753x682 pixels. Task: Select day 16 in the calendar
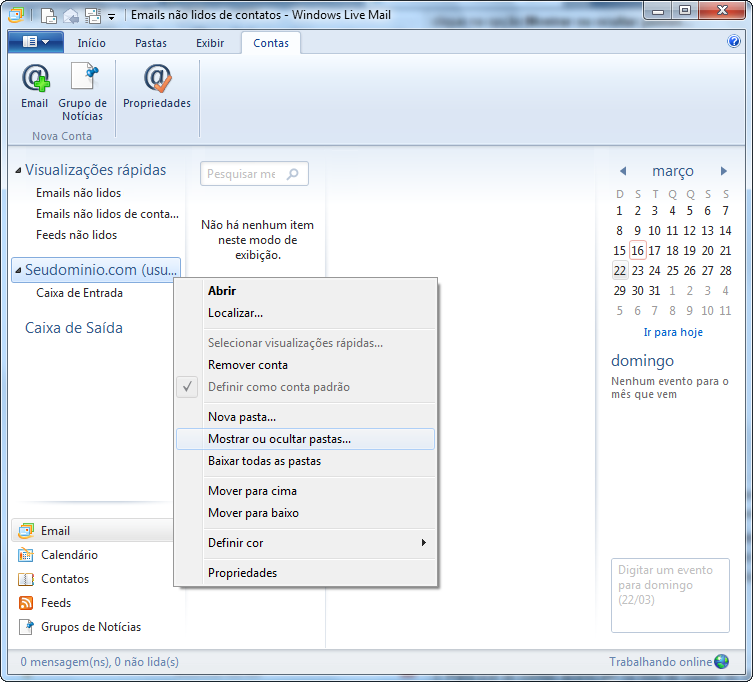(637, 251)
